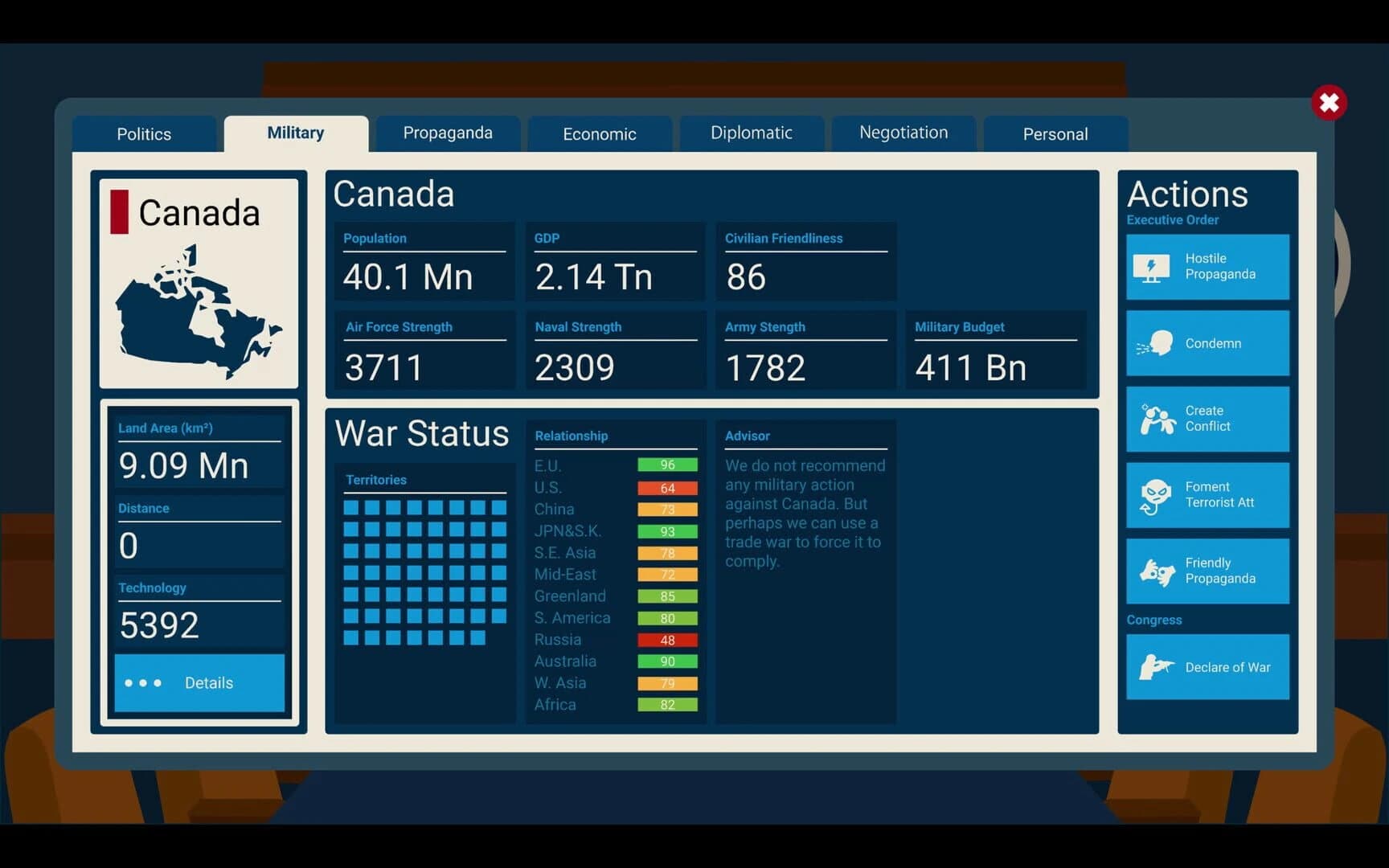Click the Create Conflict fighting figures icon
Image resolution: width=1389 pixels, height=868 pixels.
coord(1157,419)
